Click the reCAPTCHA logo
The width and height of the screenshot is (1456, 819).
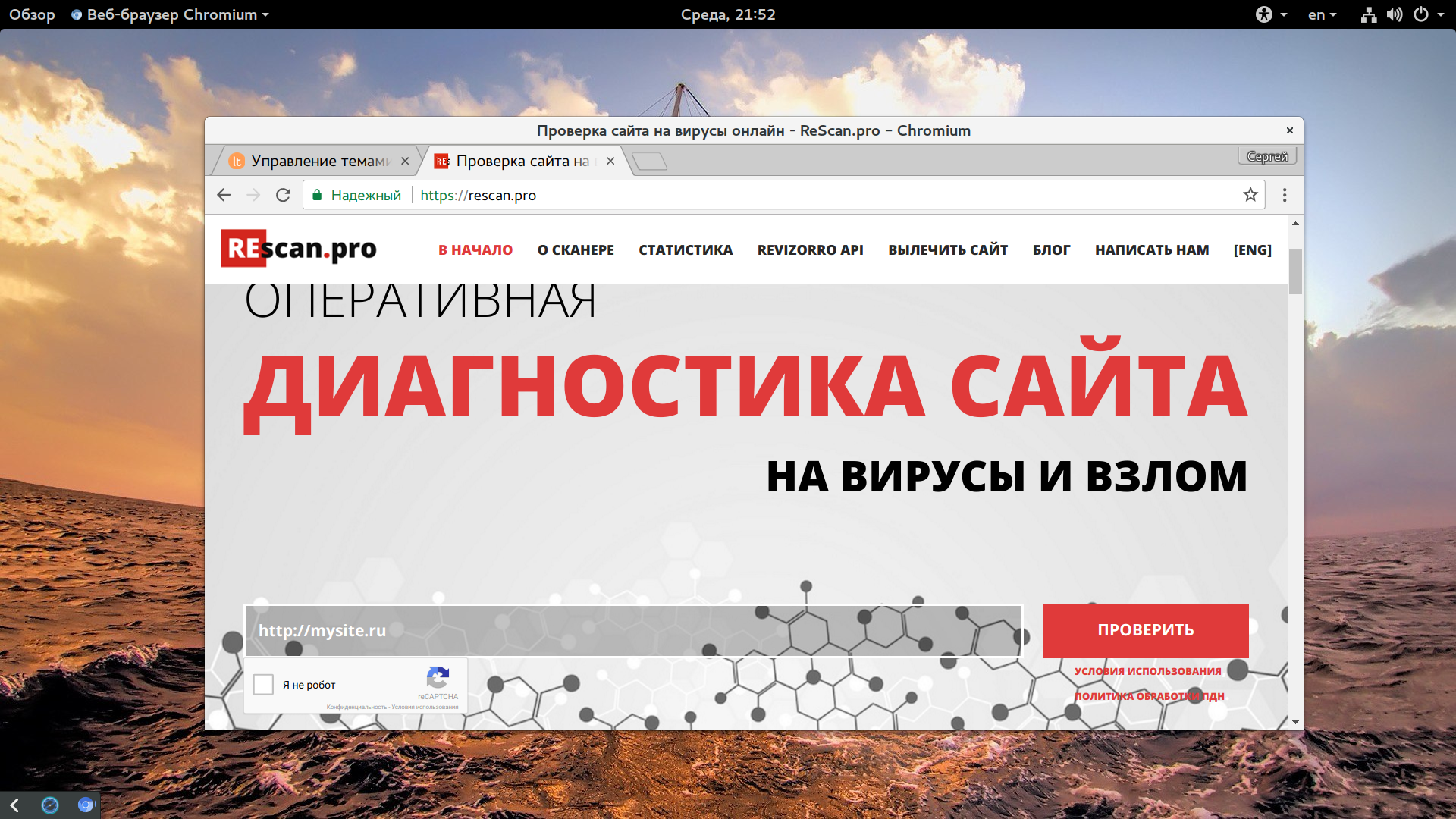(x=438, y=677)
